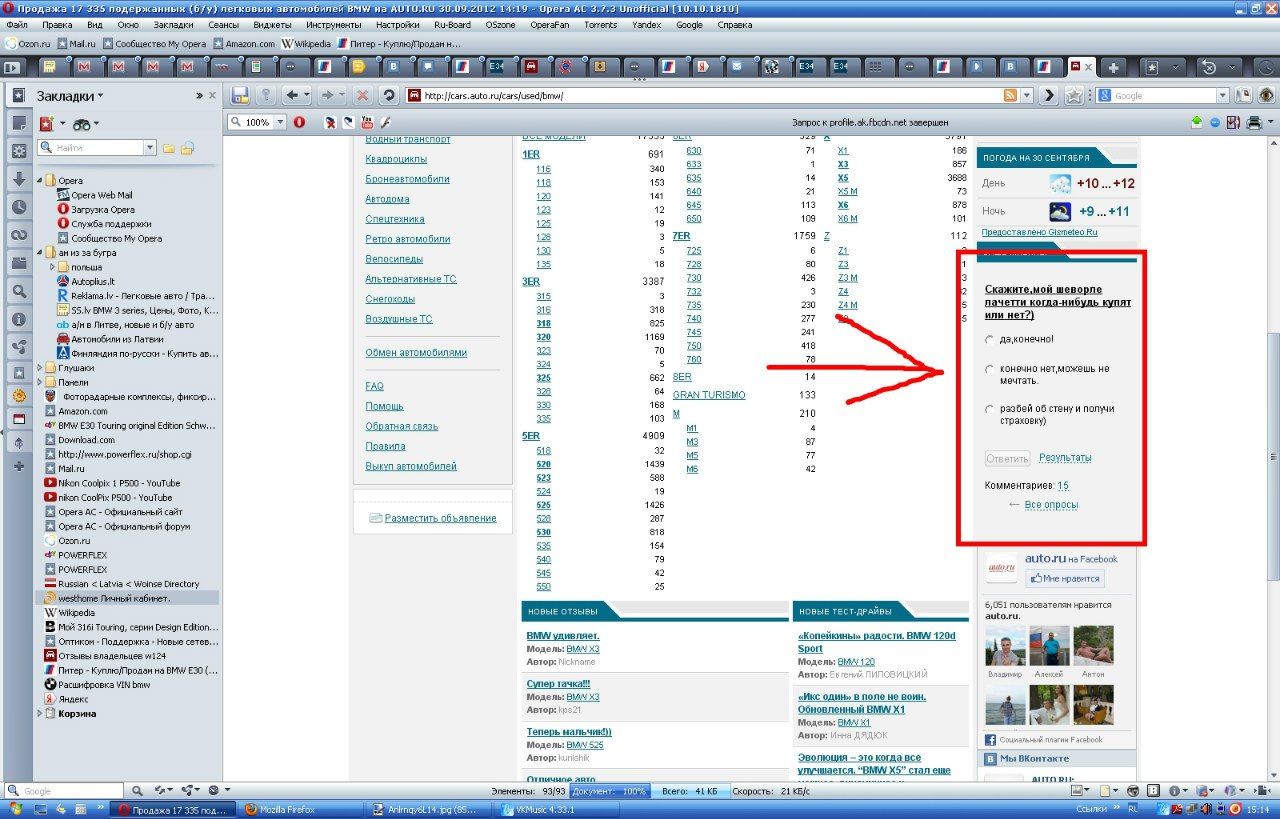This screenshot has width=1280, height=819.
Task: Open the Справка menu
Action: coord(735,24)
